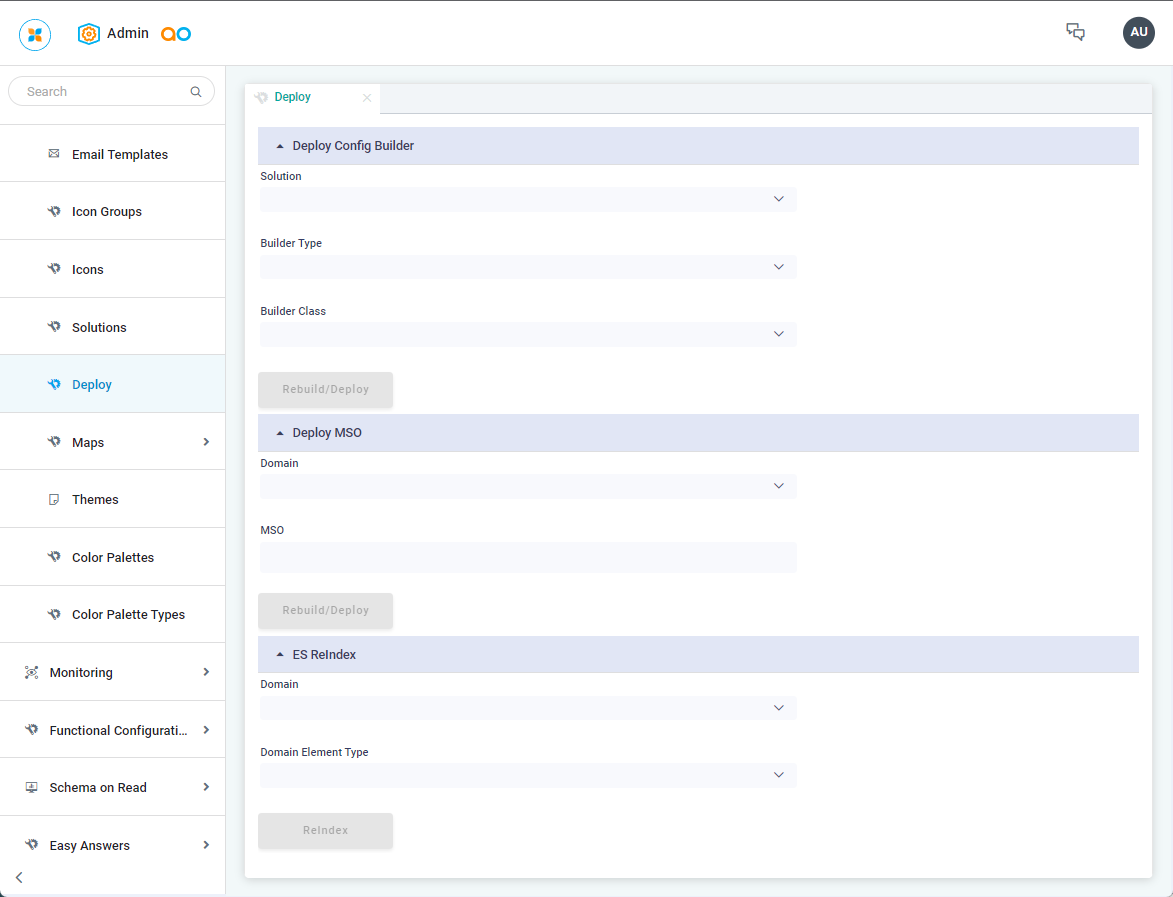Collapse the sidebar with bottom-left arrow
The image size is (1173, 897).
[x=19, y=877]
